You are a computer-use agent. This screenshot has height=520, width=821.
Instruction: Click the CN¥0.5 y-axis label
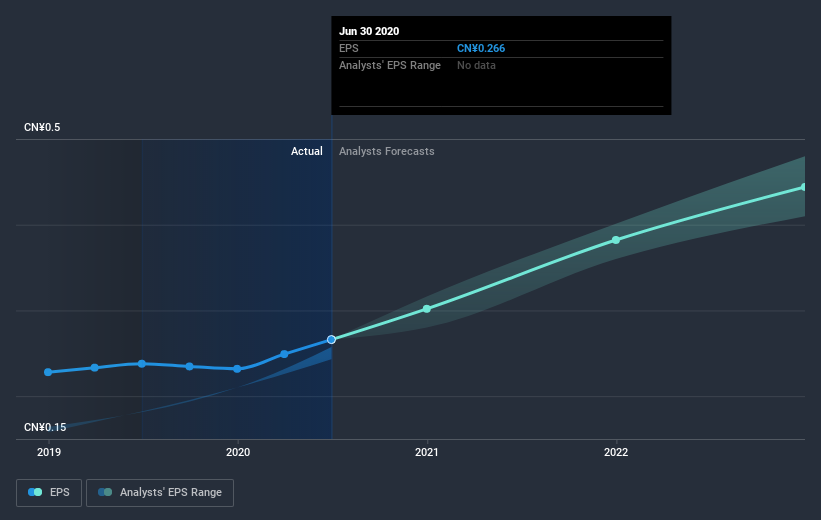coord(42,127)
